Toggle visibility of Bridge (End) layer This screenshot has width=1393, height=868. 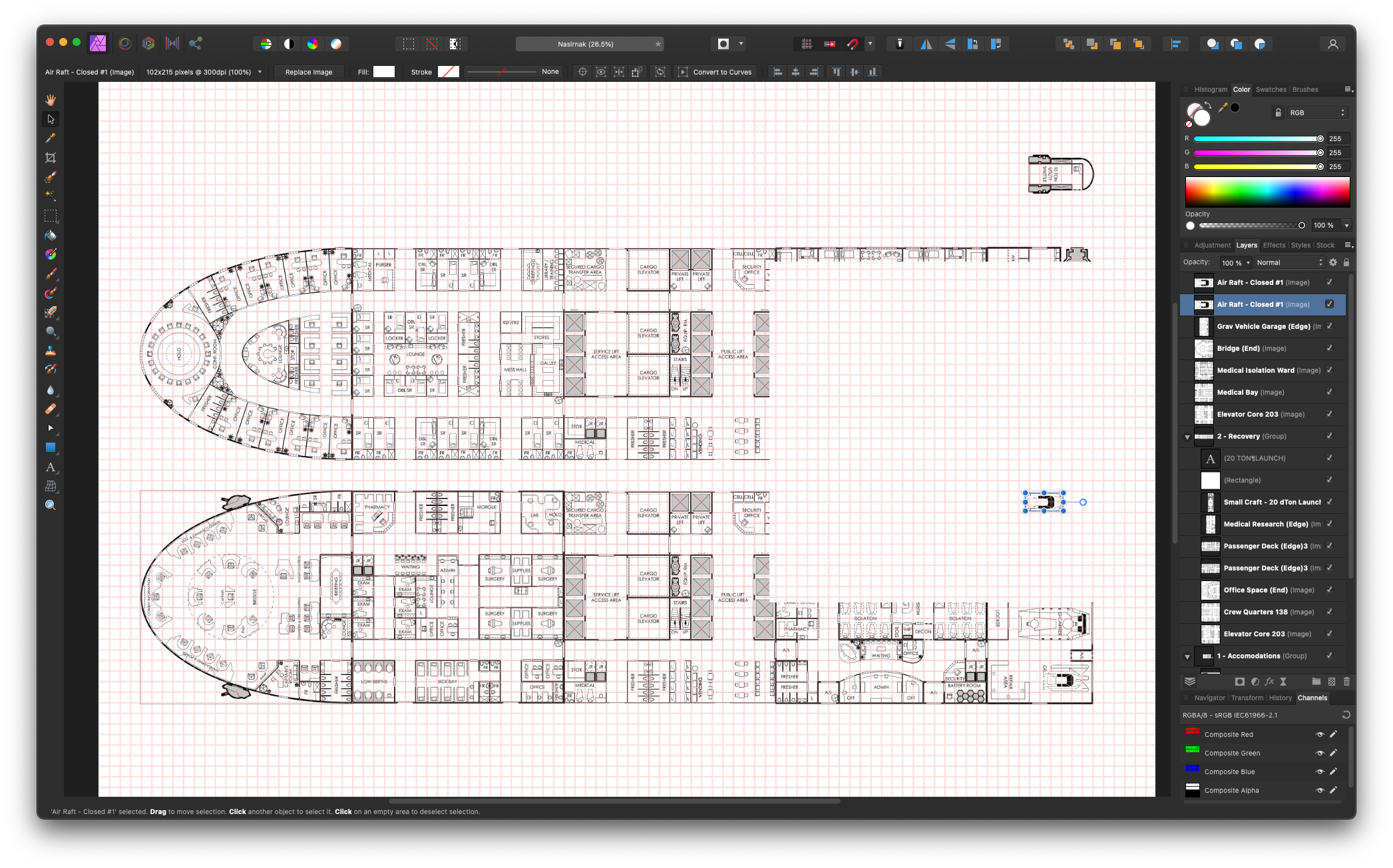click(1329, 348)
